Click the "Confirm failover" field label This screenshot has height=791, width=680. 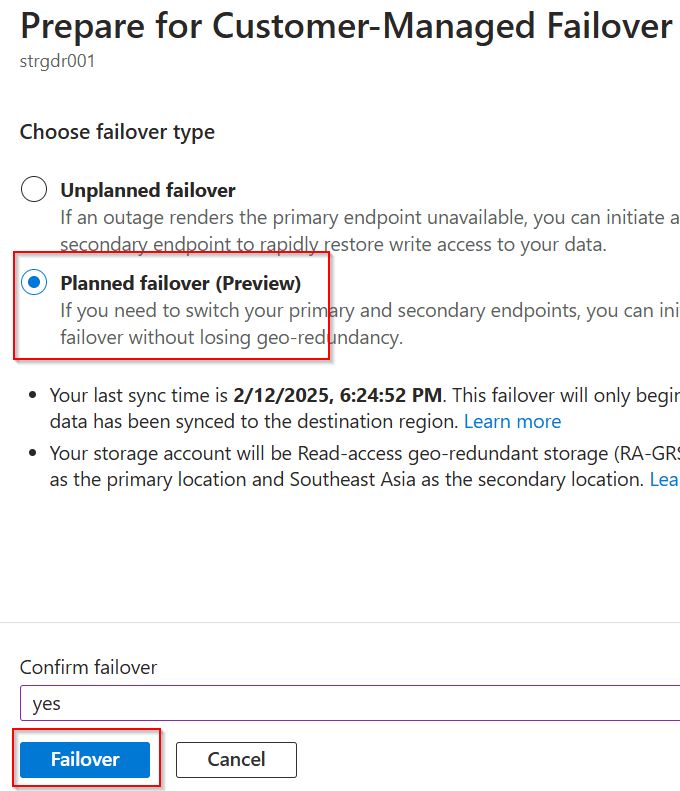point(88,667)
